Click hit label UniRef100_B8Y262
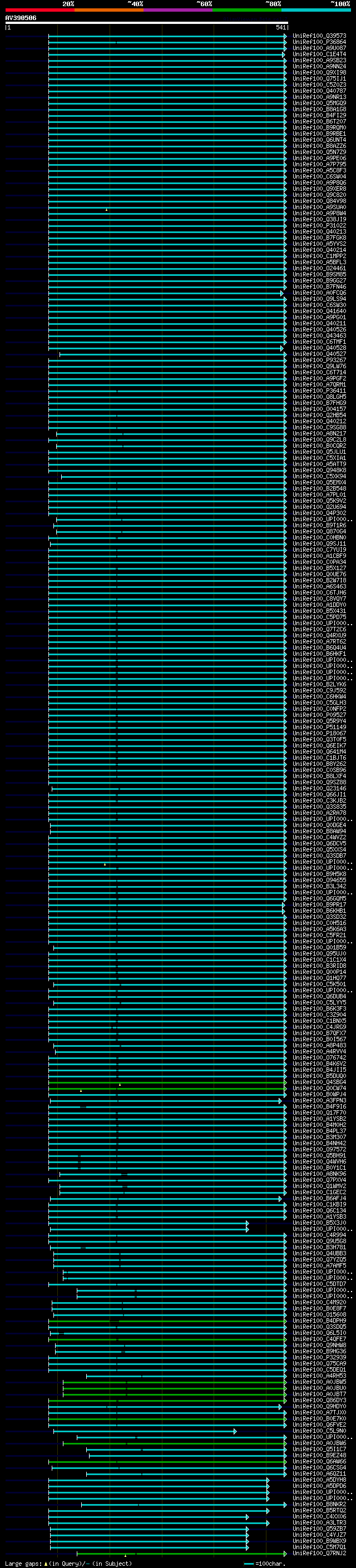Image resolution: width=356 pixels, height=1568 pixels. click(x=319, y=764)
